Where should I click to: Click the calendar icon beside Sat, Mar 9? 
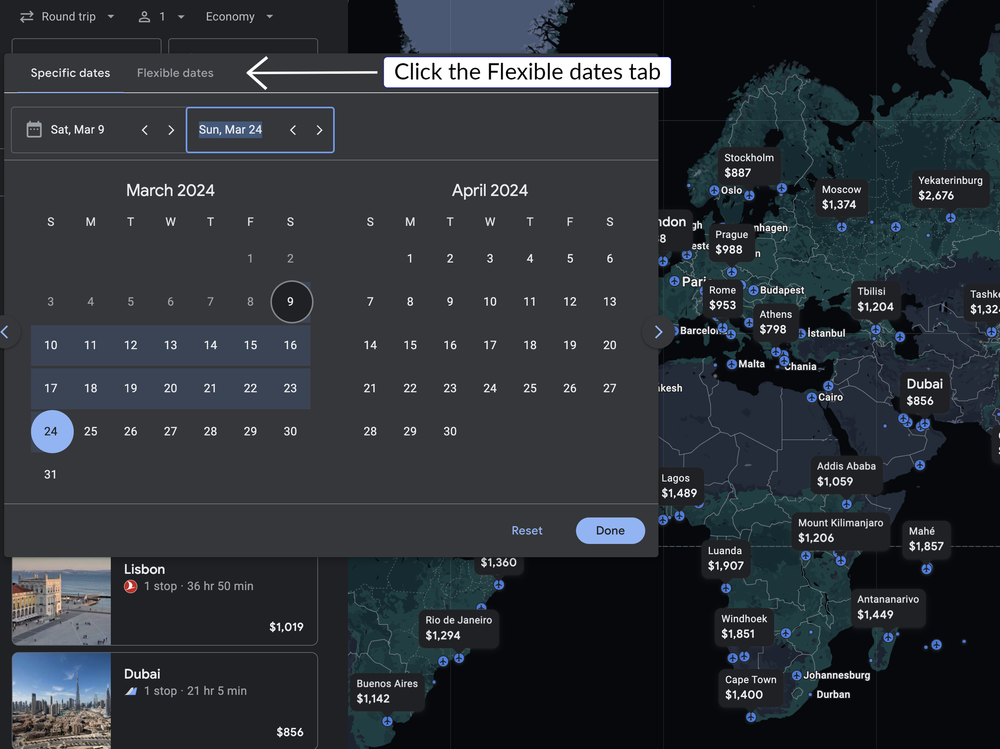click(x=34, y=129)
